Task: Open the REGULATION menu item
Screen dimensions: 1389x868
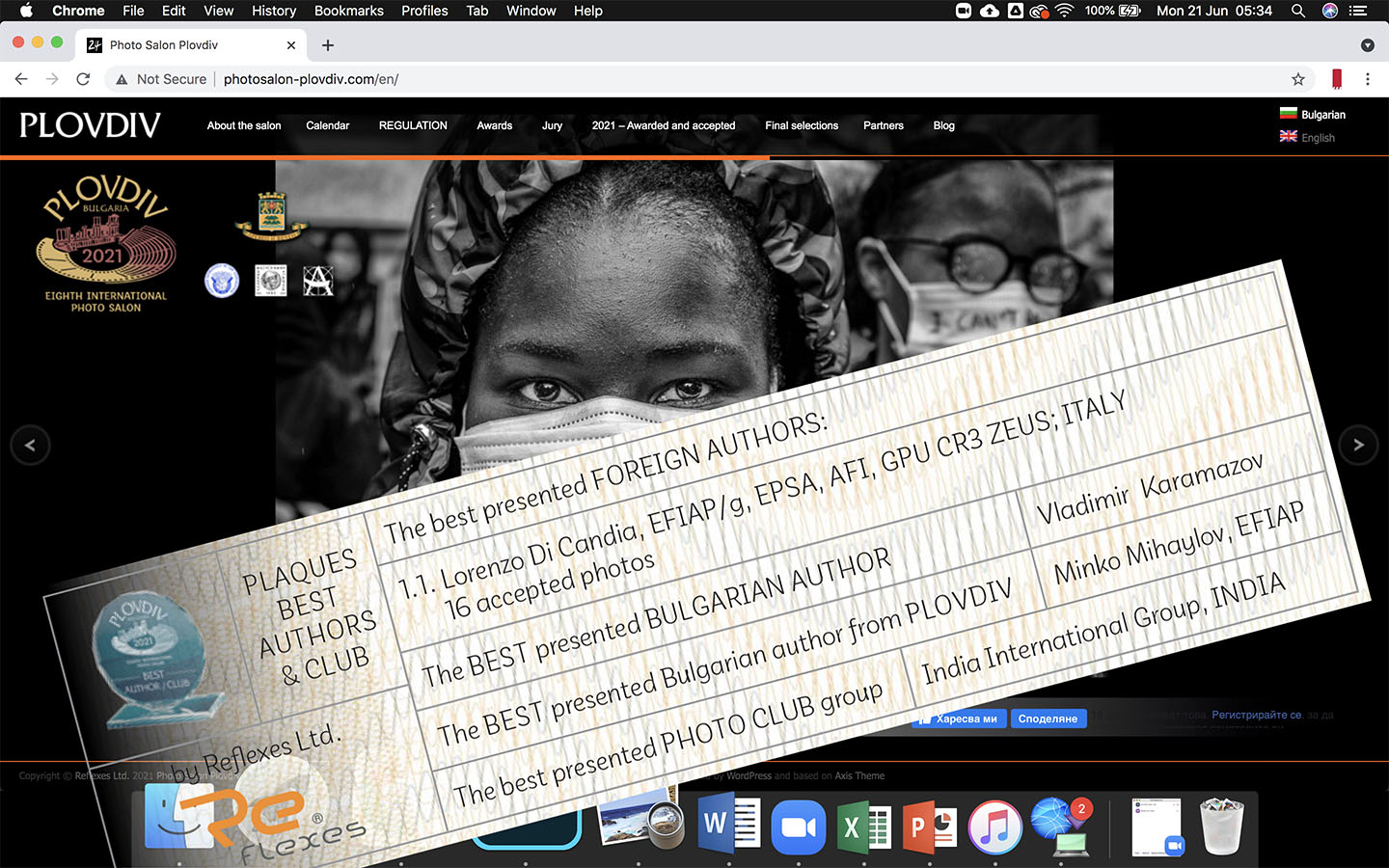Action: 413,125
